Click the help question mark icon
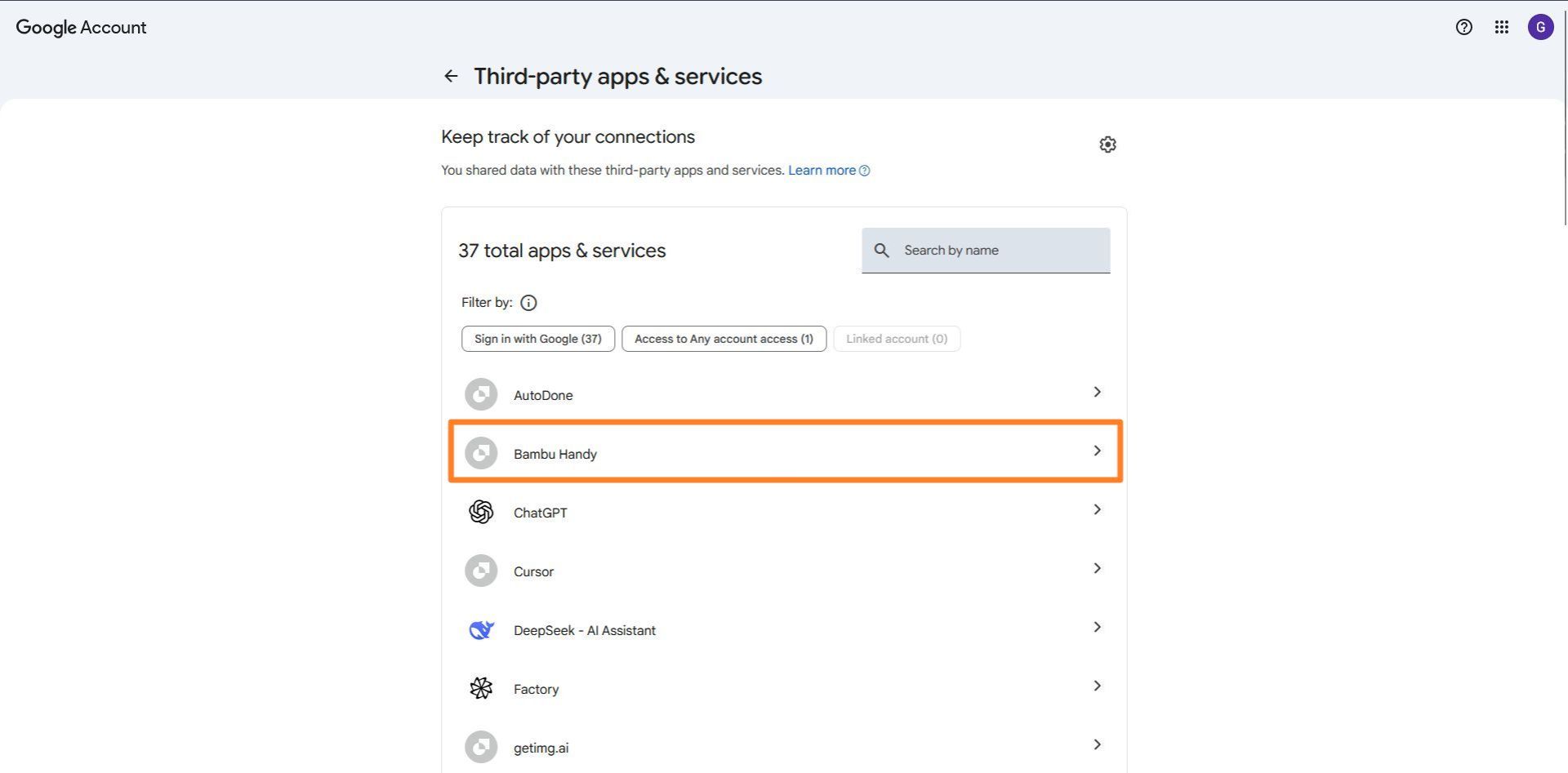The width and height of the screenshot is (1568, 773). 1462,26
